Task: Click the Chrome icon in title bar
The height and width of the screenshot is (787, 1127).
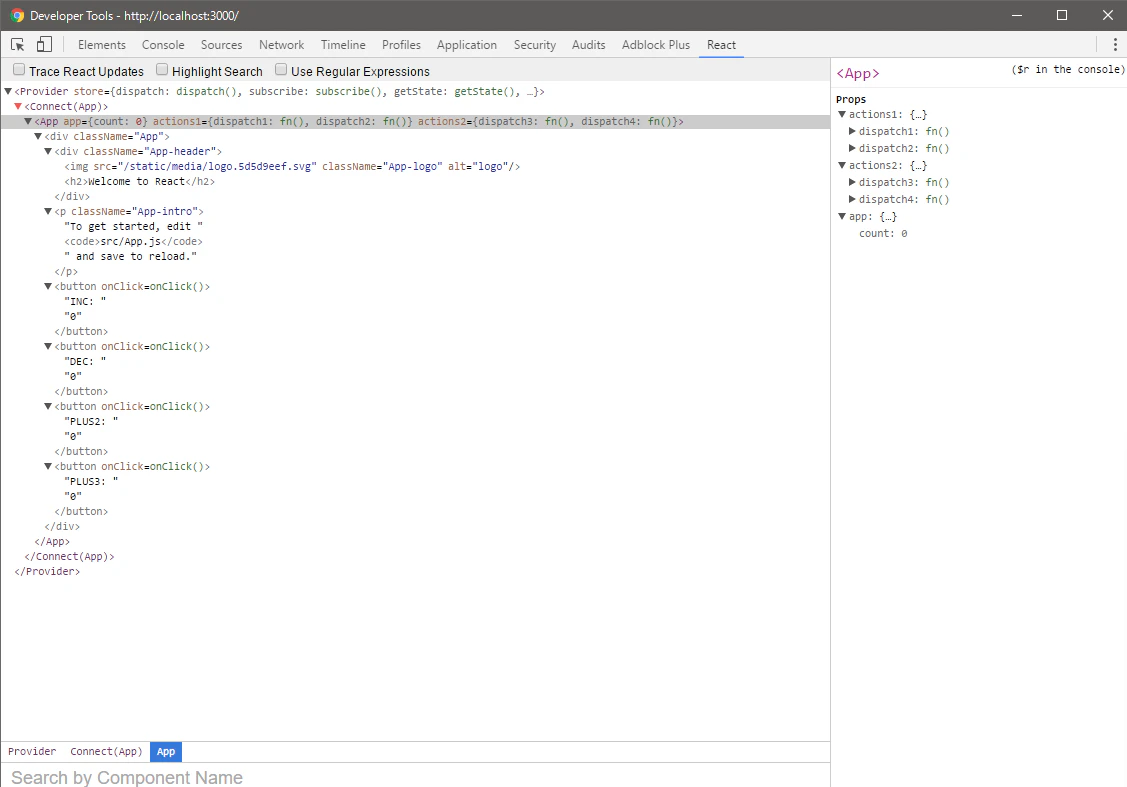Action: coord(17,15)
